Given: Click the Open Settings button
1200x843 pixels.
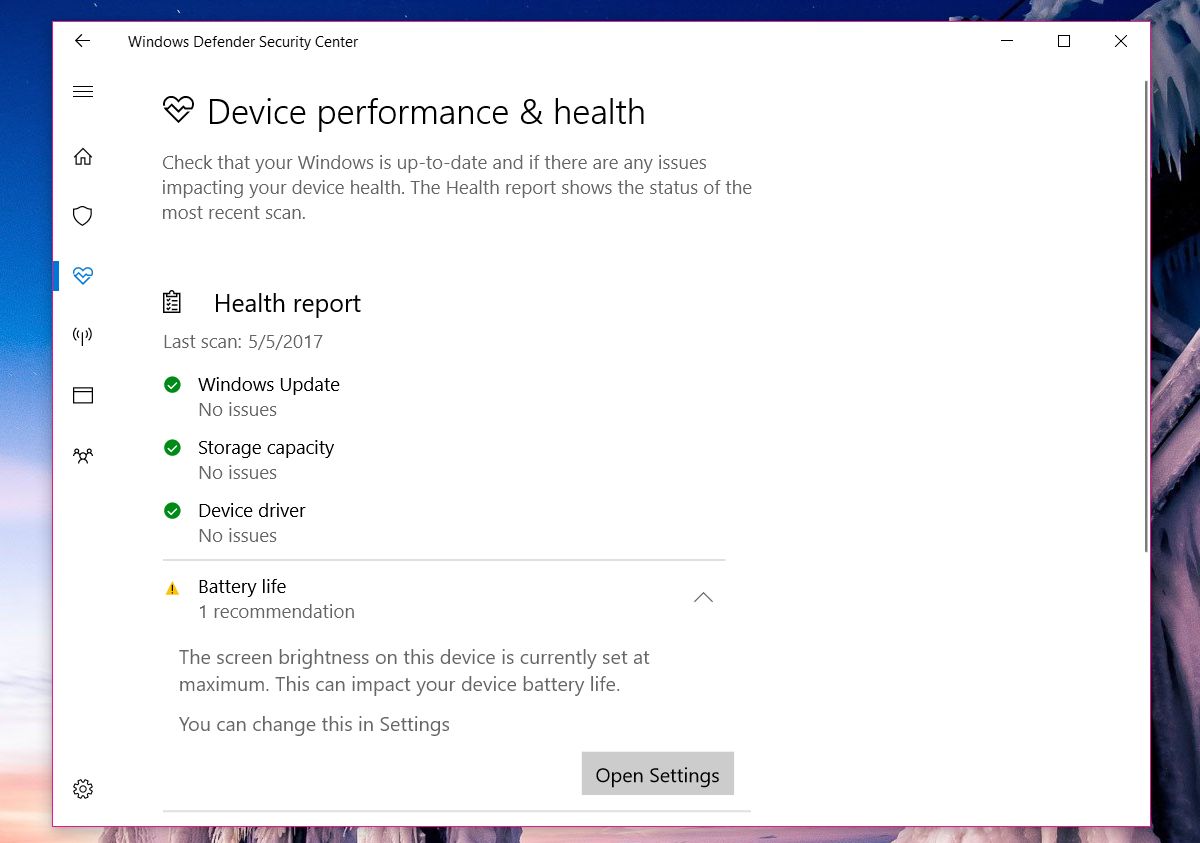Looking at the screenshot, I should pyautogui.click(x=657, y=774).
